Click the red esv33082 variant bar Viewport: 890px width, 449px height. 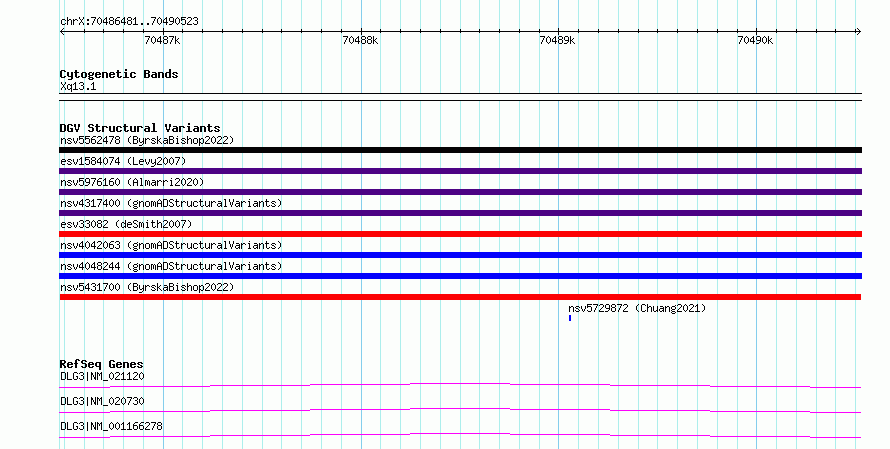tap(460, 234)
